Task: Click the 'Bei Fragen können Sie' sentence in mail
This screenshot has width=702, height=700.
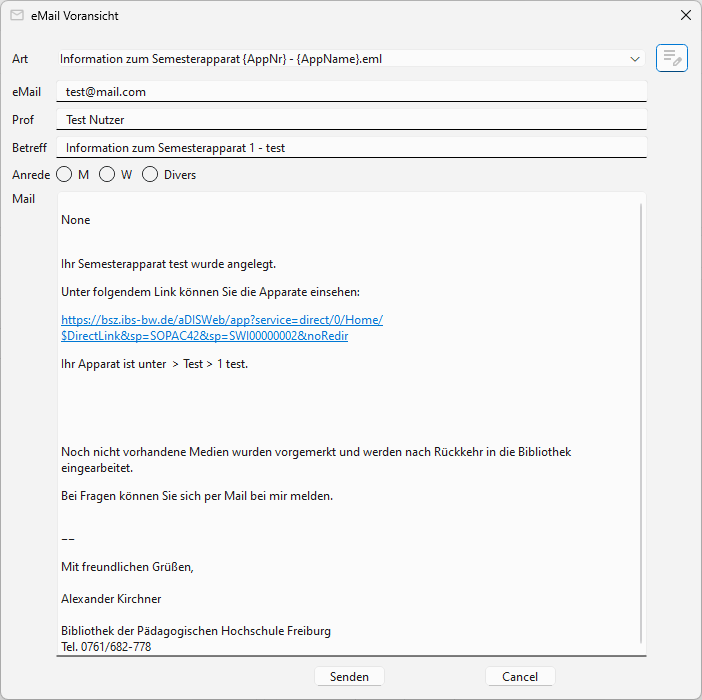Action: [196, 496]
